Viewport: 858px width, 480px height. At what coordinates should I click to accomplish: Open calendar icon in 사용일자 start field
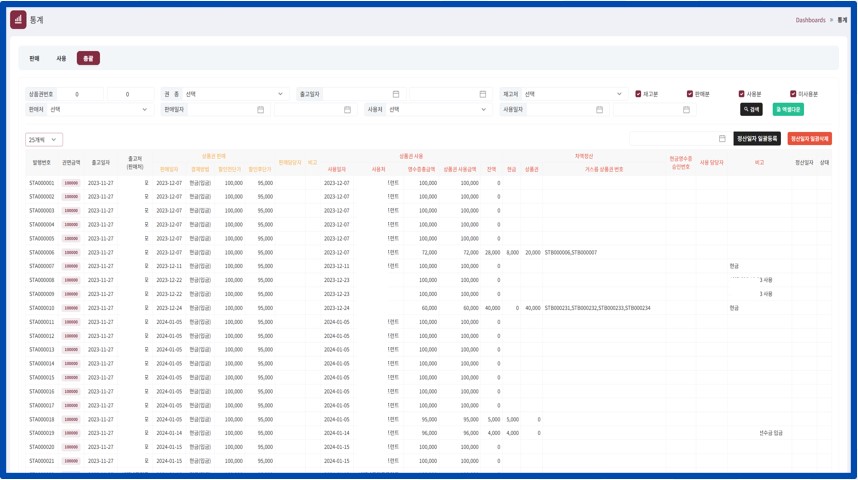600,110
